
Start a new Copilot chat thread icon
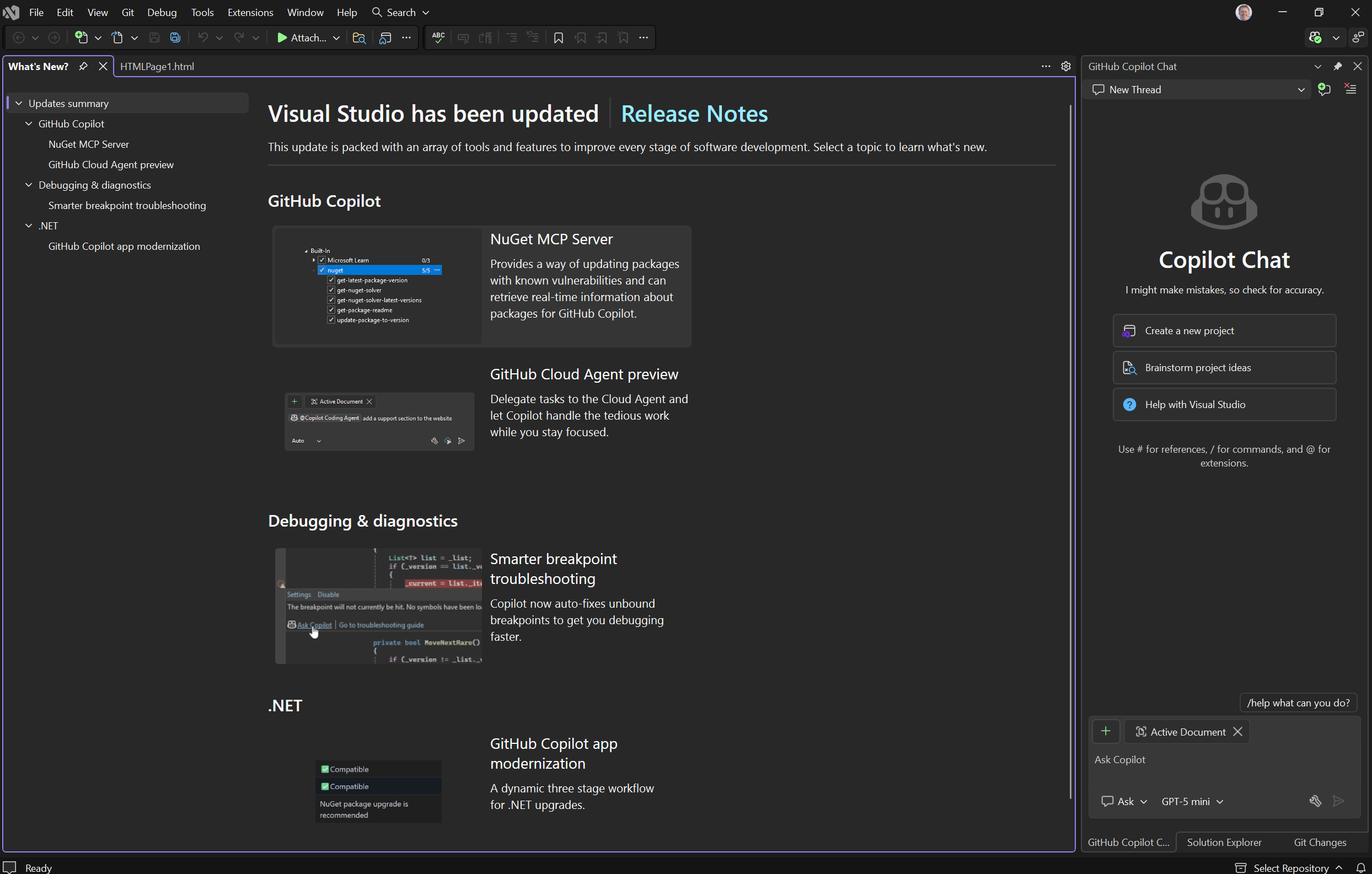(x=1324, y=89)
